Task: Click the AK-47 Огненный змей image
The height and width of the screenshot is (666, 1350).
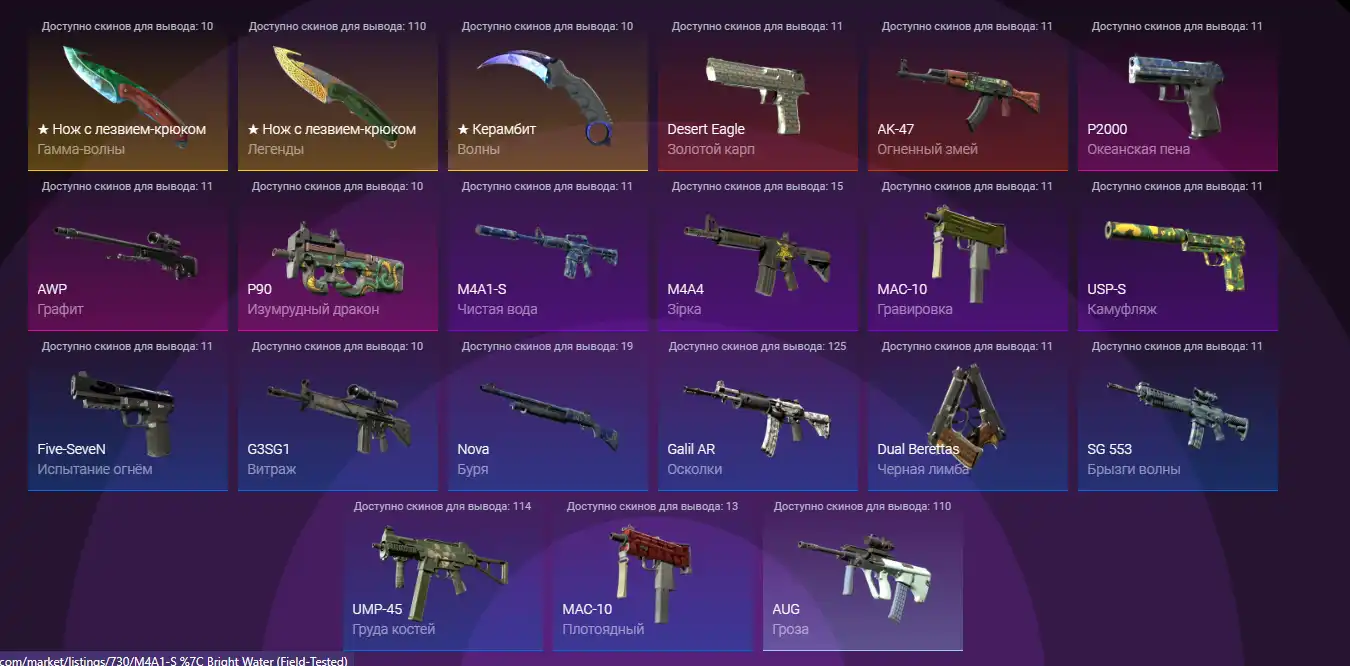Action: pyautogui.click(x=968, y=93)
